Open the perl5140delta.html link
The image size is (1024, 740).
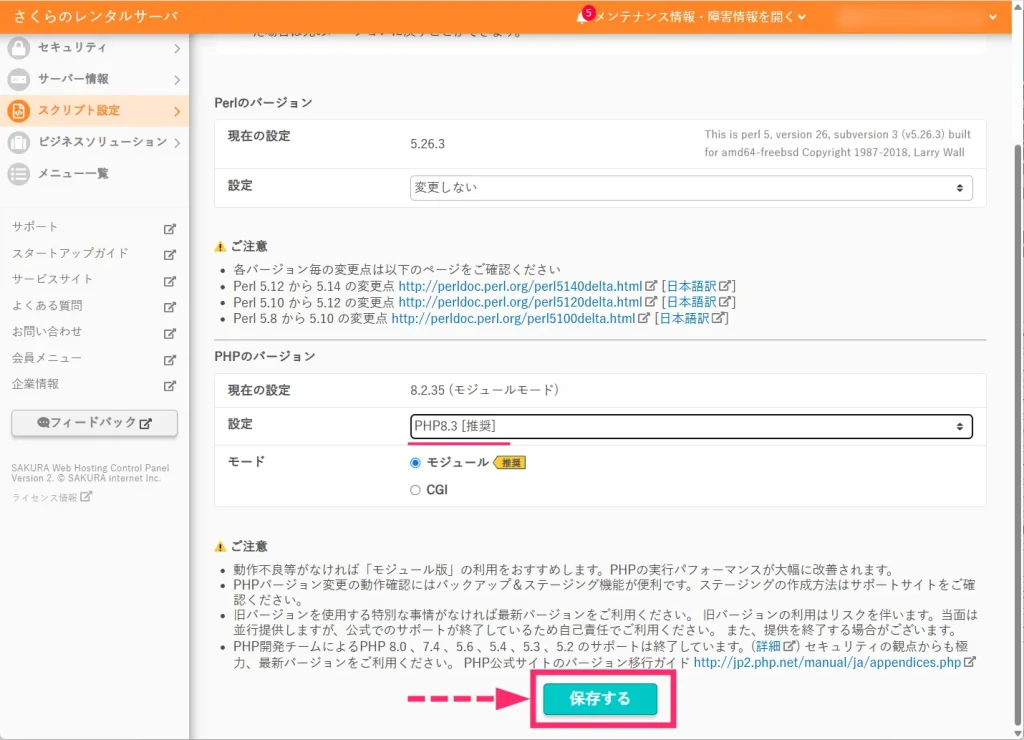click(520, 285)
